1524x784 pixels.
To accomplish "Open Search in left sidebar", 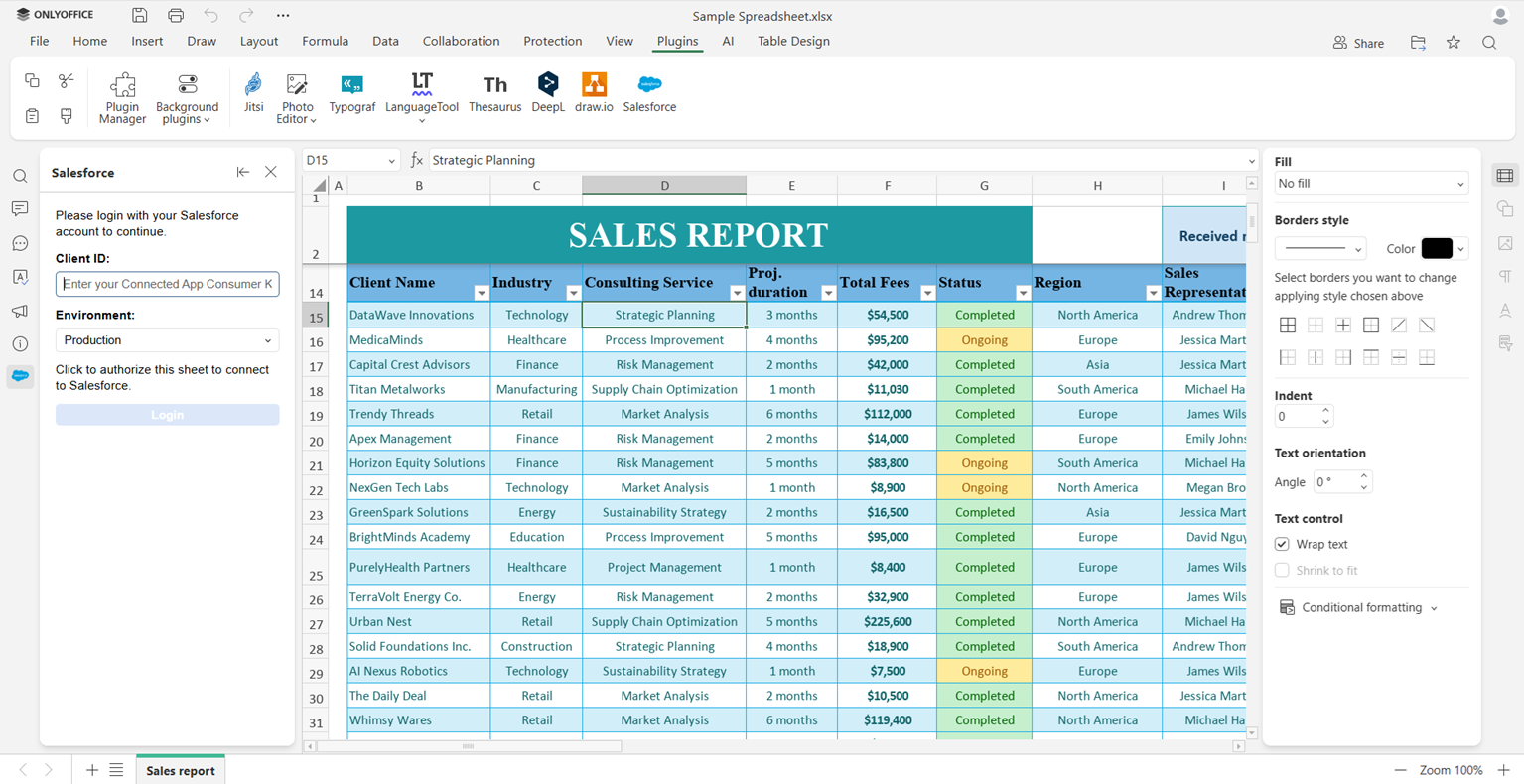I will (x=20, y=176).
